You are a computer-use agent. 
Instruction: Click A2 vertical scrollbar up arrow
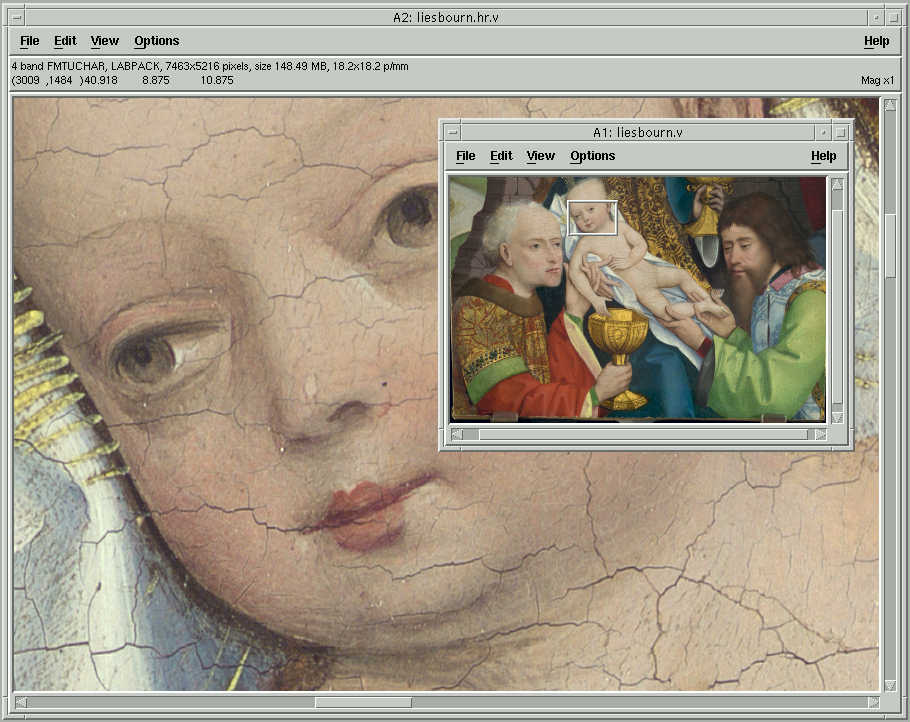click(x=890, y=105)
